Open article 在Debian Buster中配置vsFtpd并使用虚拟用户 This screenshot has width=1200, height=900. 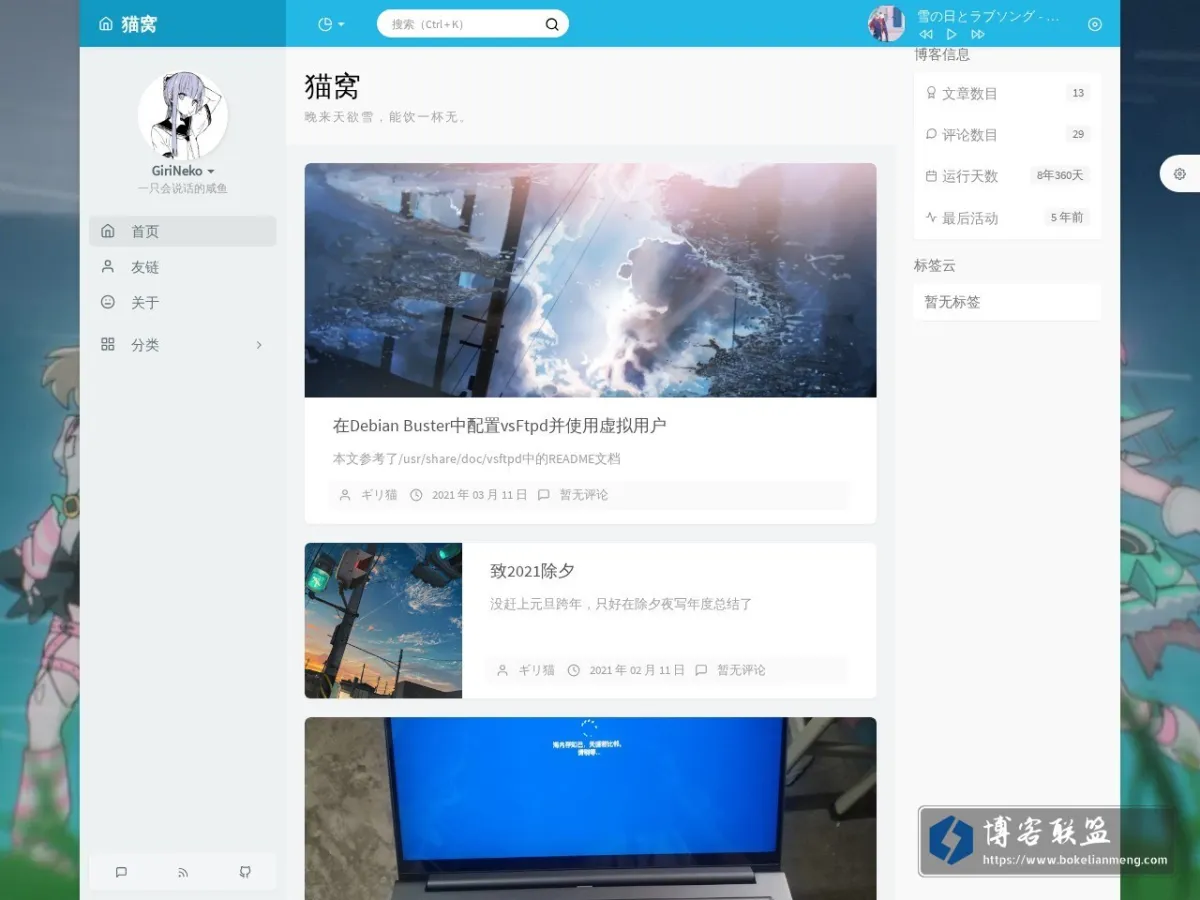click(499, 425)
